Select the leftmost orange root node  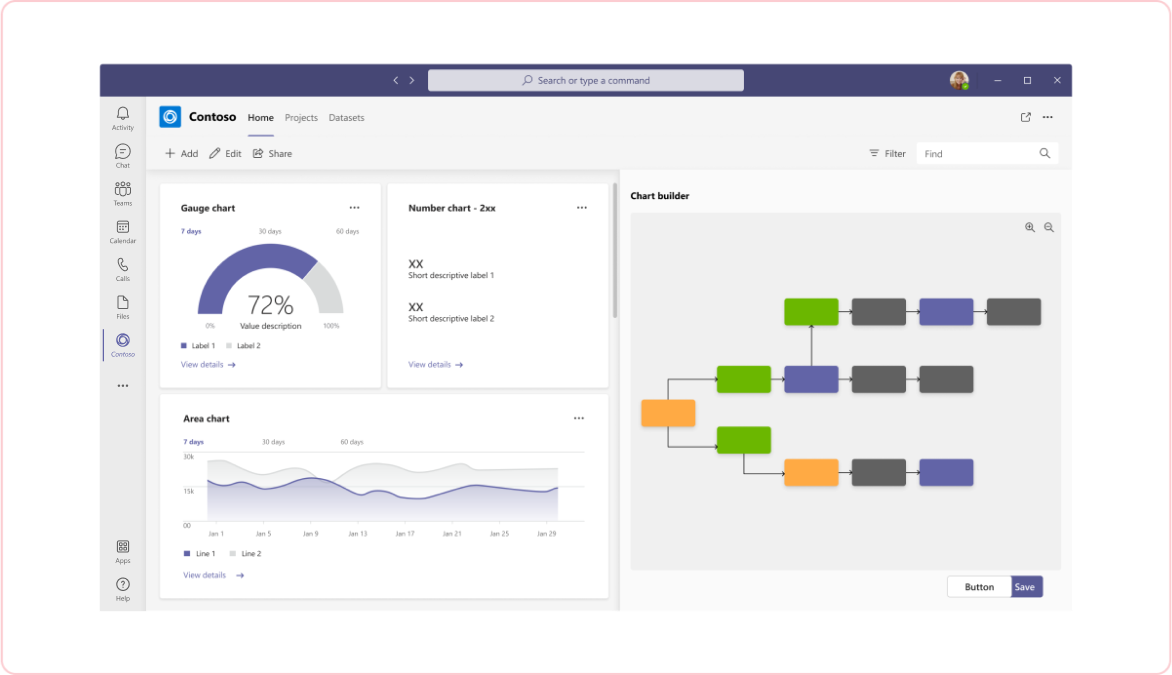coord(668,413)
